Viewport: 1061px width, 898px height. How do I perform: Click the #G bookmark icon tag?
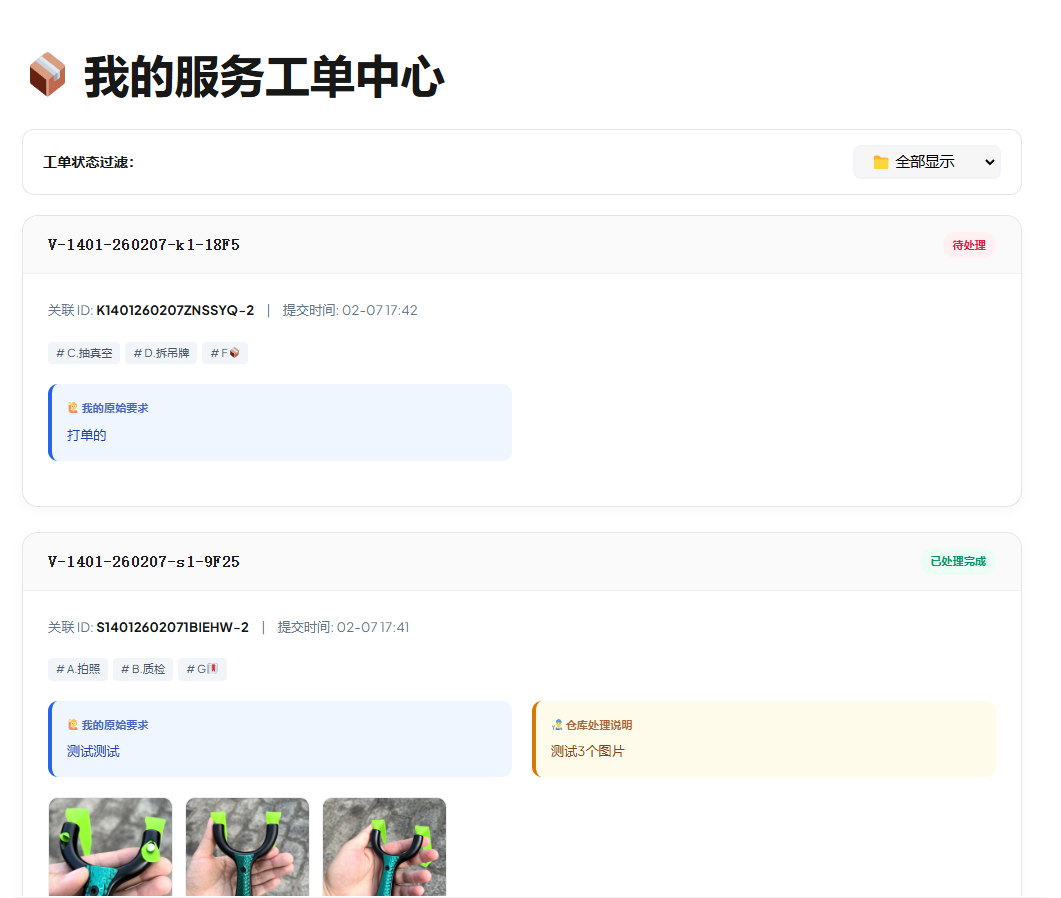[x=202, y=669]
